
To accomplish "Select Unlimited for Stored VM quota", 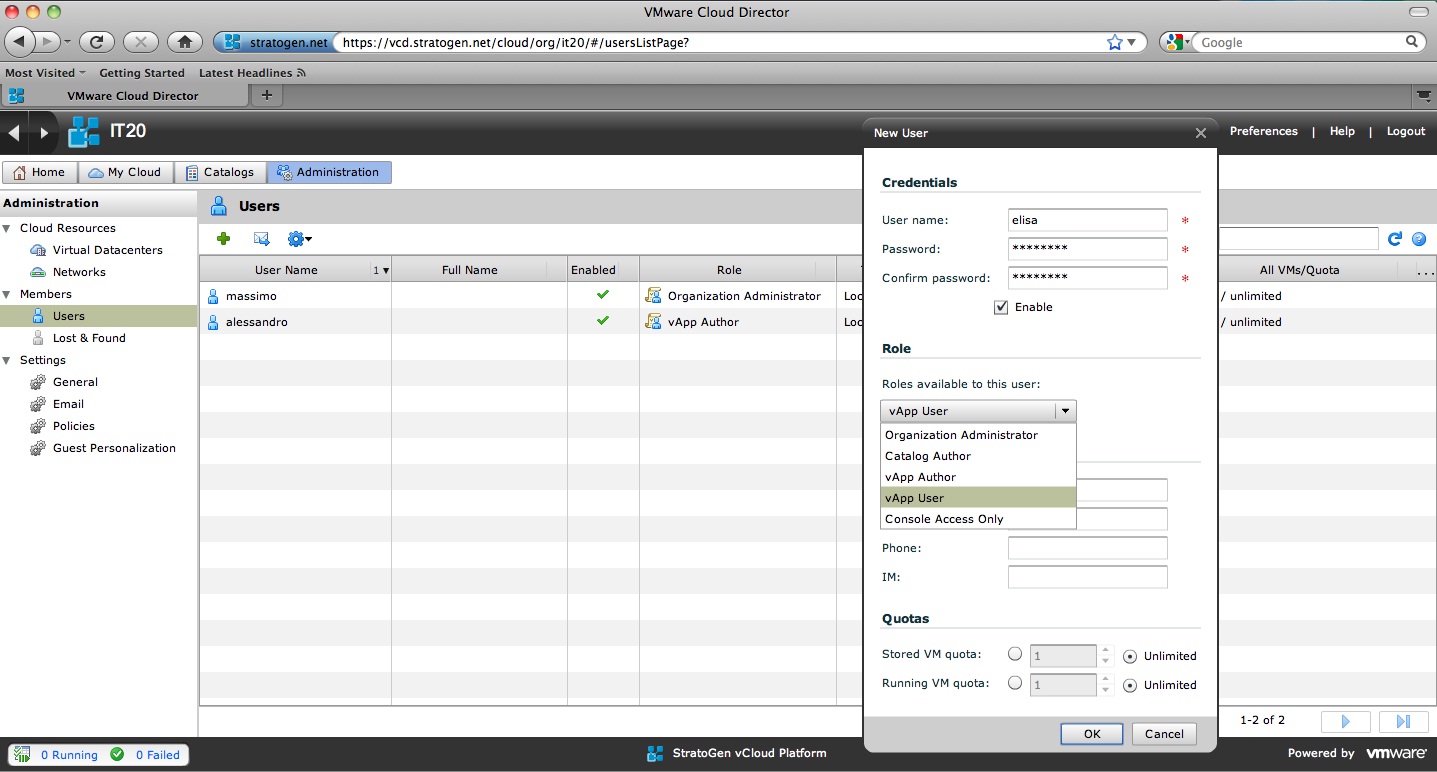I will tap(1130, 656).
